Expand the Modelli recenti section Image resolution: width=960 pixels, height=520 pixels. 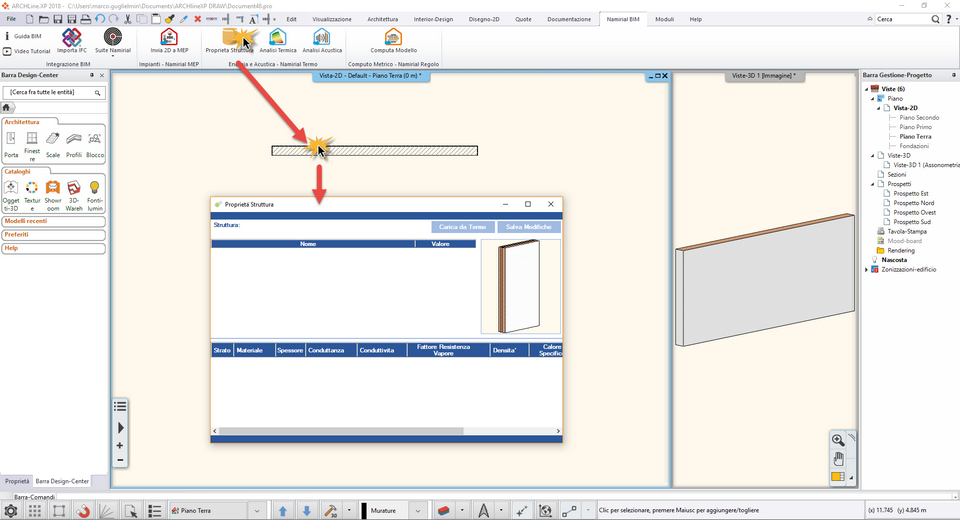coord(53,221)
